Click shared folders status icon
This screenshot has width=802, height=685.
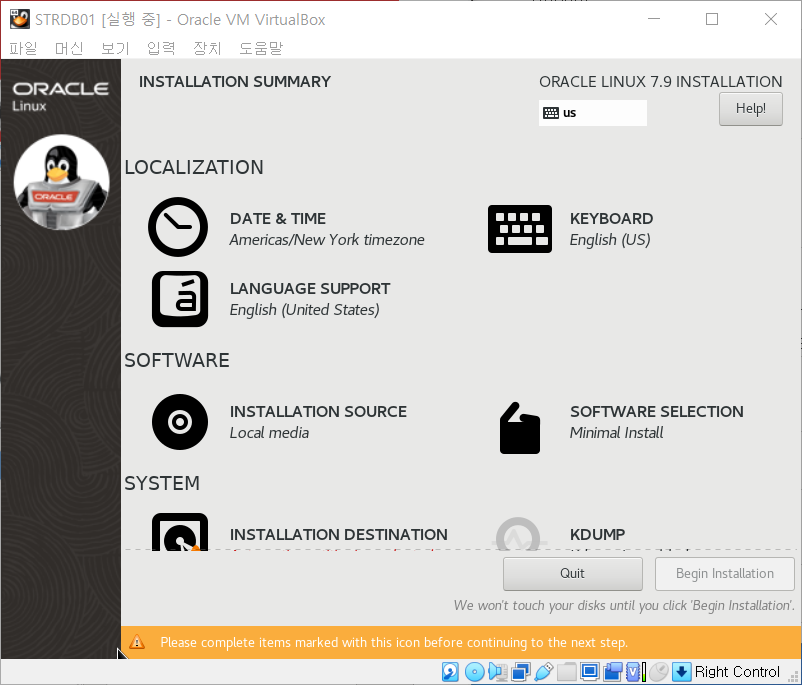tap(567, 672)
